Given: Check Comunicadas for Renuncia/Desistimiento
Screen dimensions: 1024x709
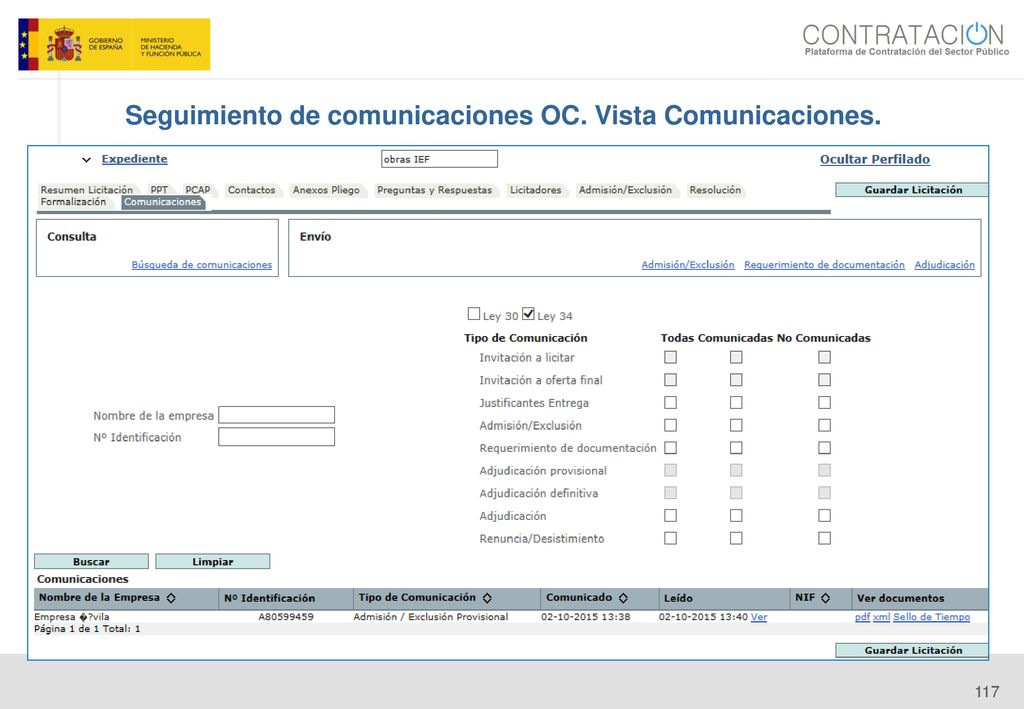Looking at the screenshot, I should click(x=736, y=538).
